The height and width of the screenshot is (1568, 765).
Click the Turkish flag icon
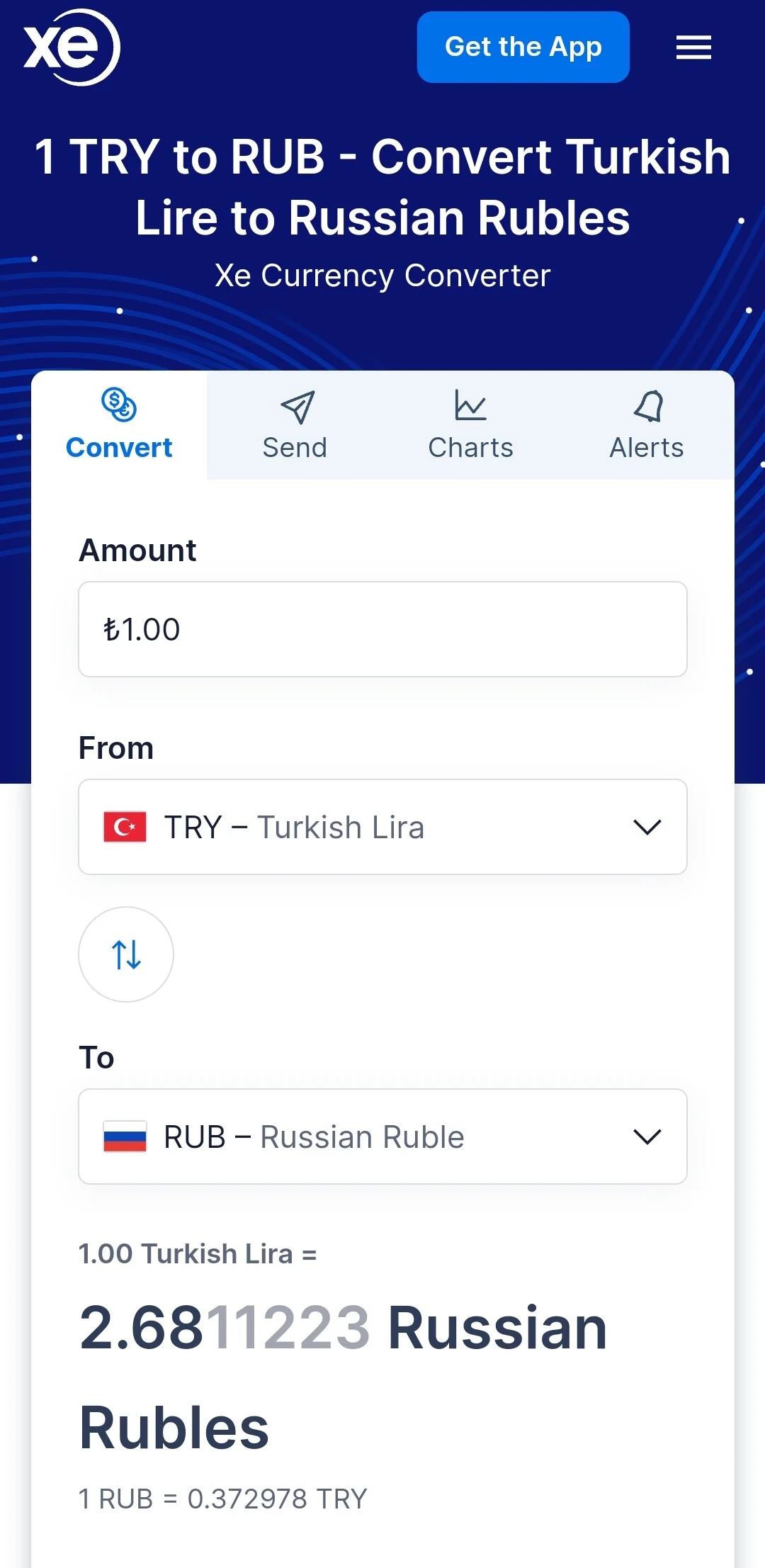pyautogui.click(x=125, y=827)
